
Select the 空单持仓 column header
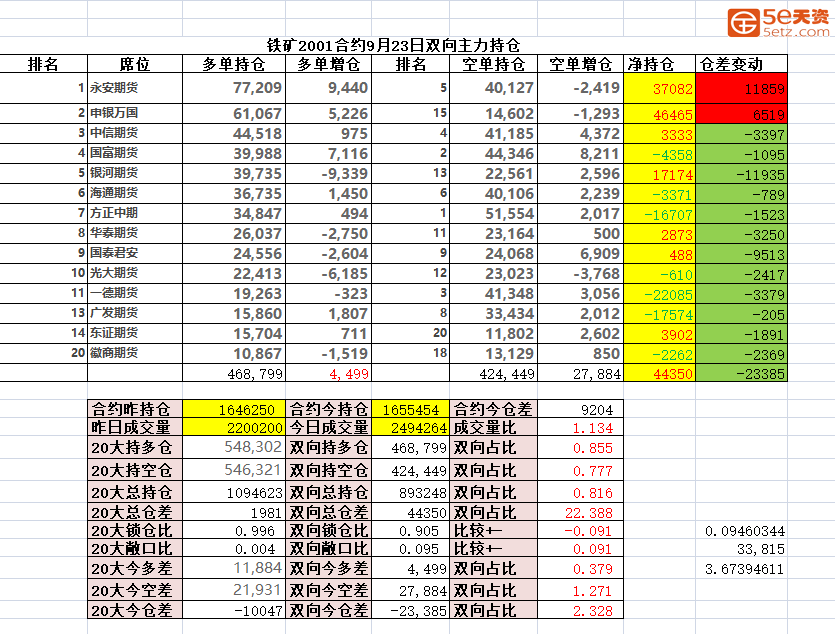pyautogui.click(x=494, y=64)
